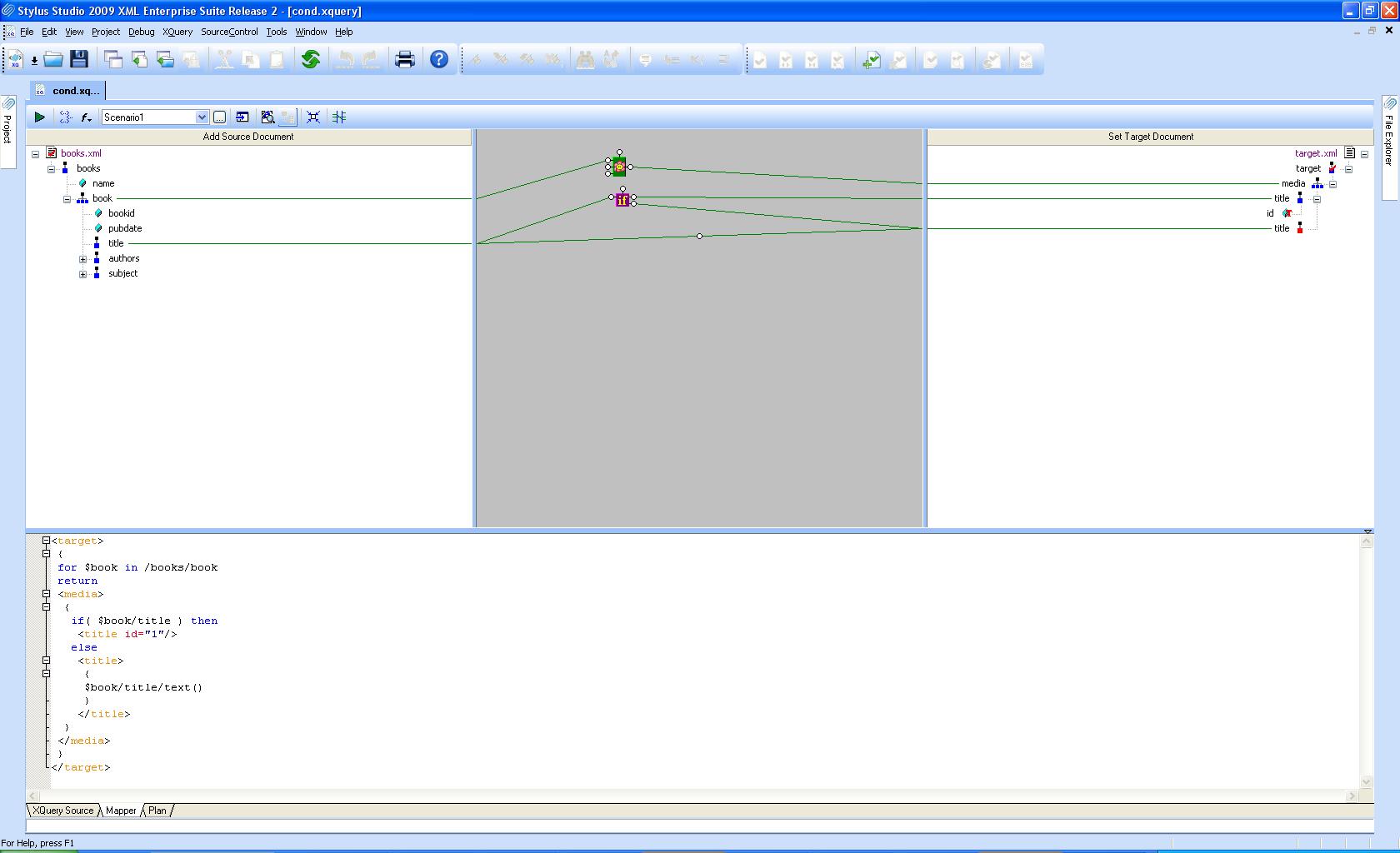Open a file via the folder icon
The image size is (1400, 853).
(x=53, y=59)
